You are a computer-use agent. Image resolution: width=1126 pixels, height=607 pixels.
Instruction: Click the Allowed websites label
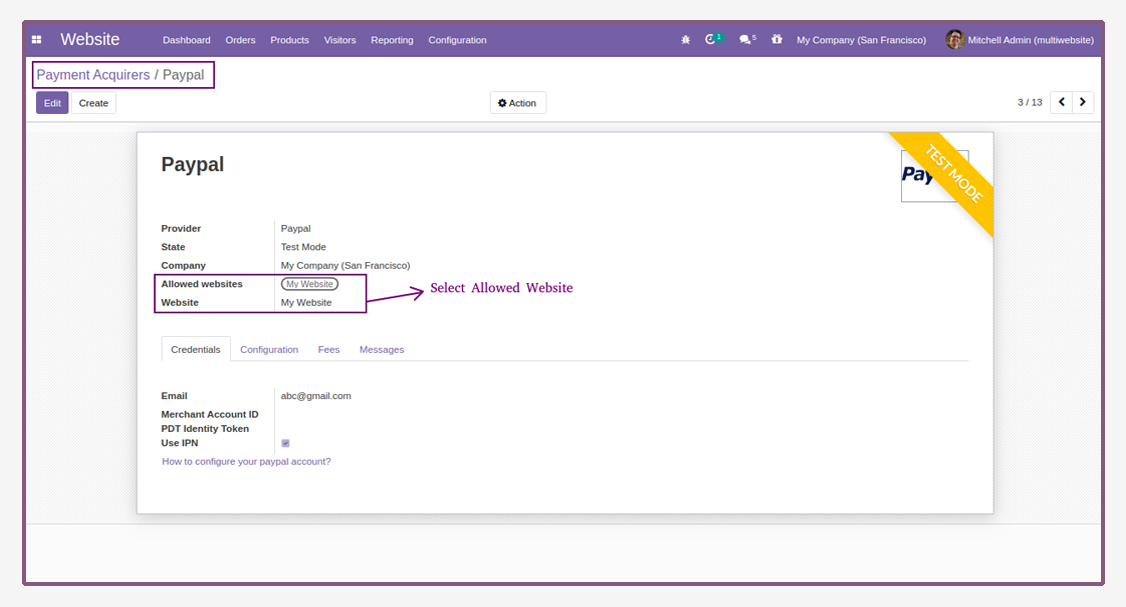(x=202, y=284)
